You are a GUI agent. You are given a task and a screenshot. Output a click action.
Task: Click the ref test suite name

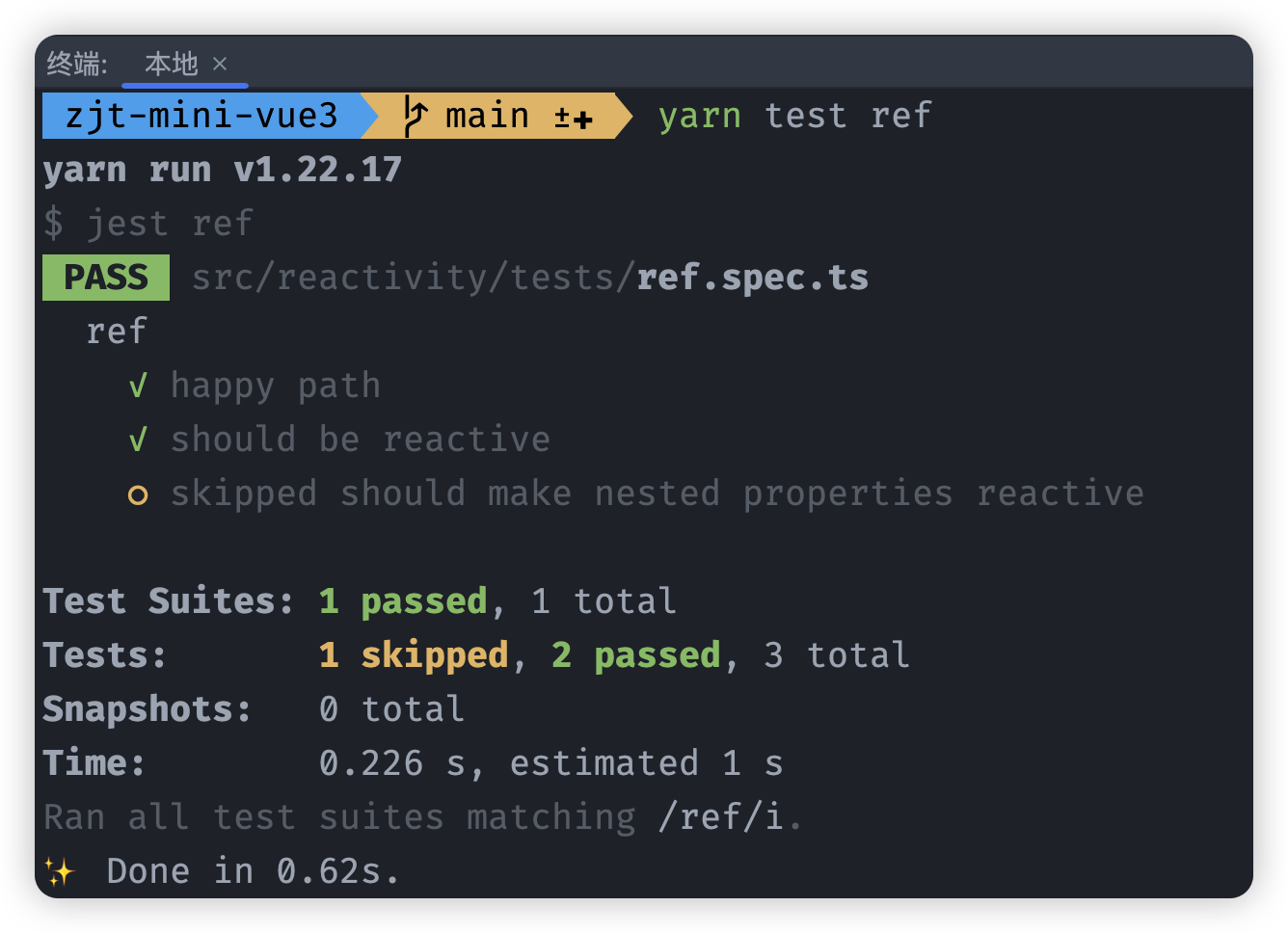117,332
